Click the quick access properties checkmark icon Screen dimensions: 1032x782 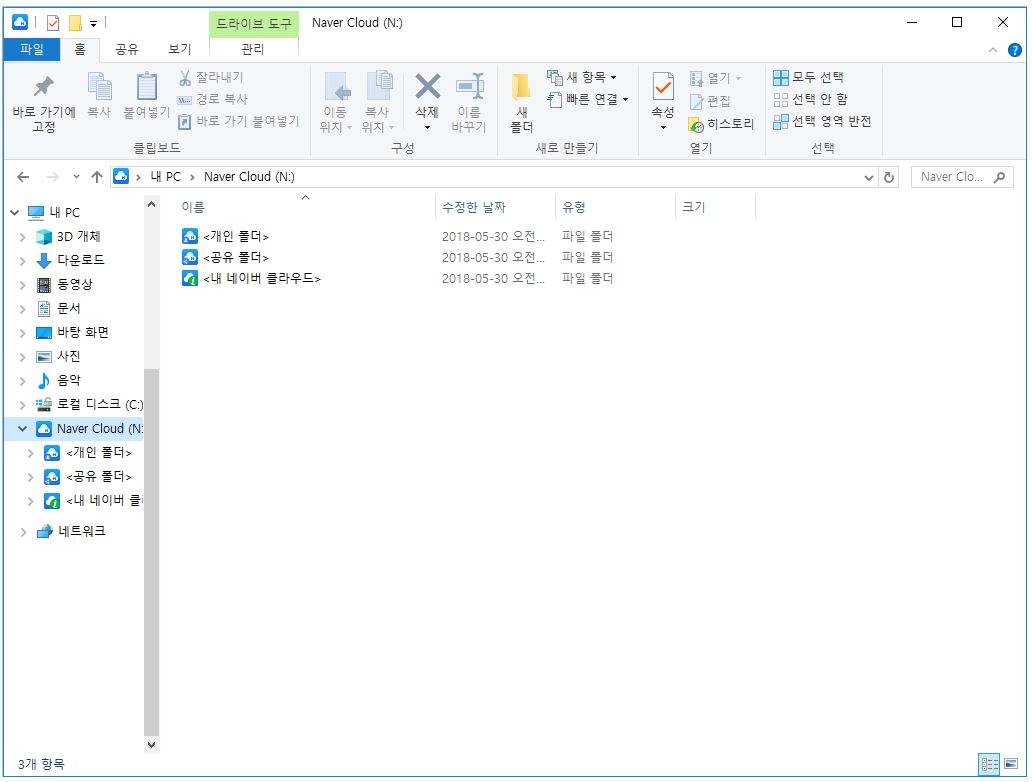pyautogui.click(x=53, y=24)
